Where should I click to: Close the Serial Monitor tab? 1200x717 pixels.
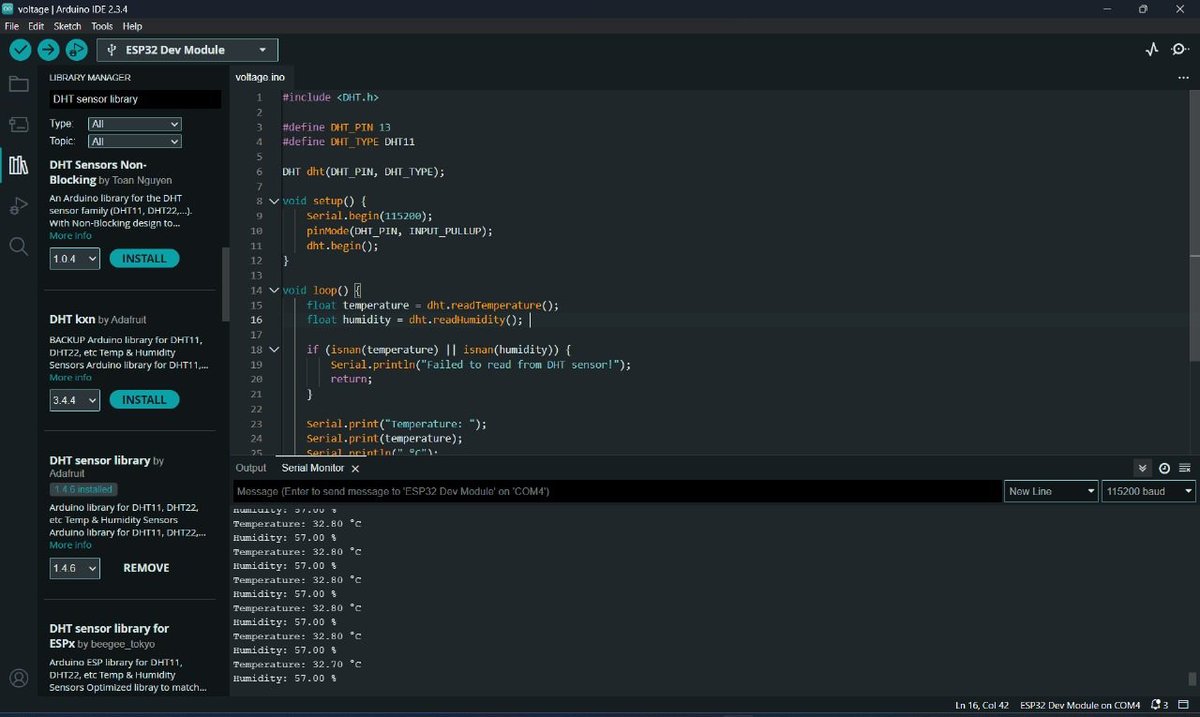[x=355, y=468]
